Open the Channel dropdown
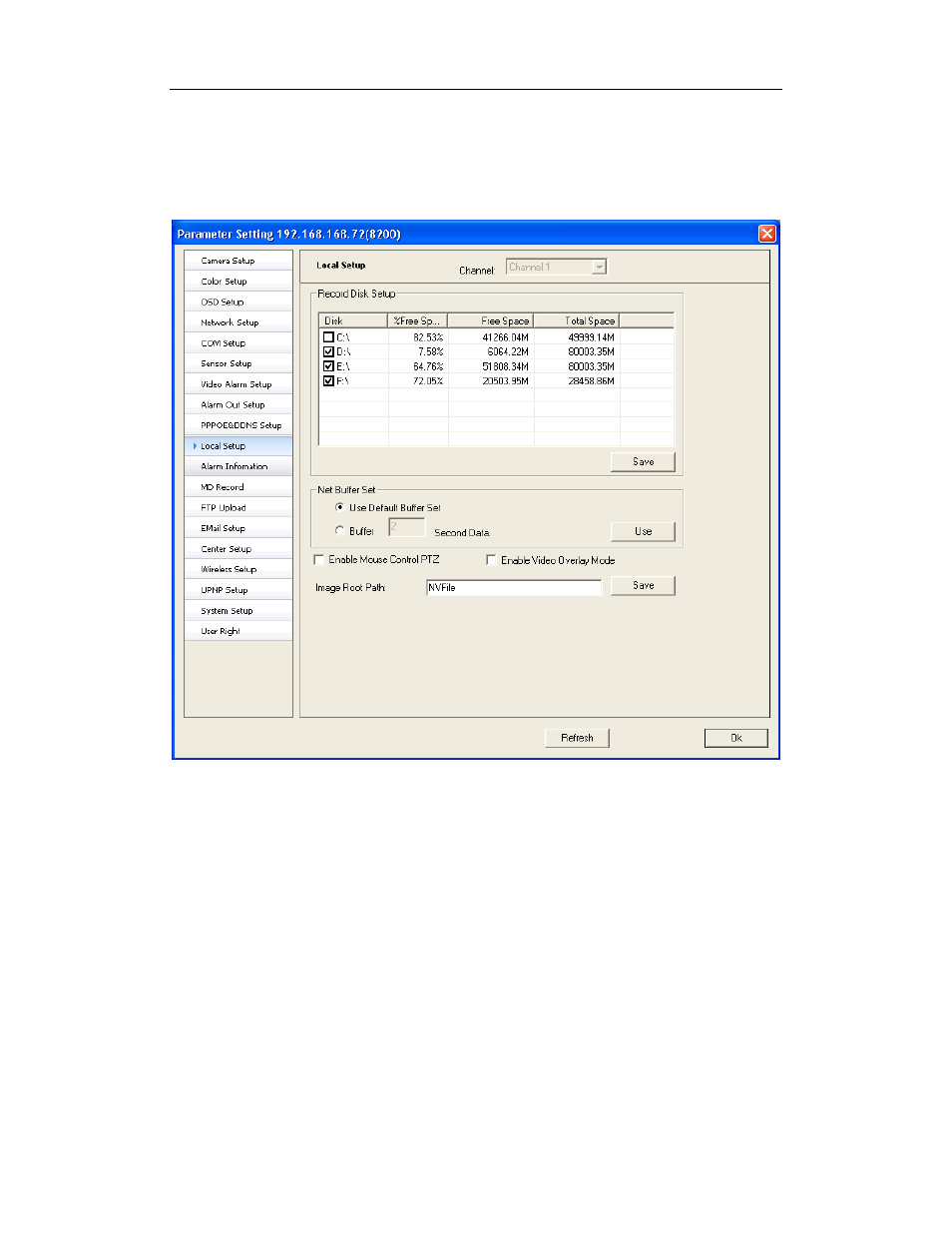This screenshot has width=952, height=1233. pos(599,267)
